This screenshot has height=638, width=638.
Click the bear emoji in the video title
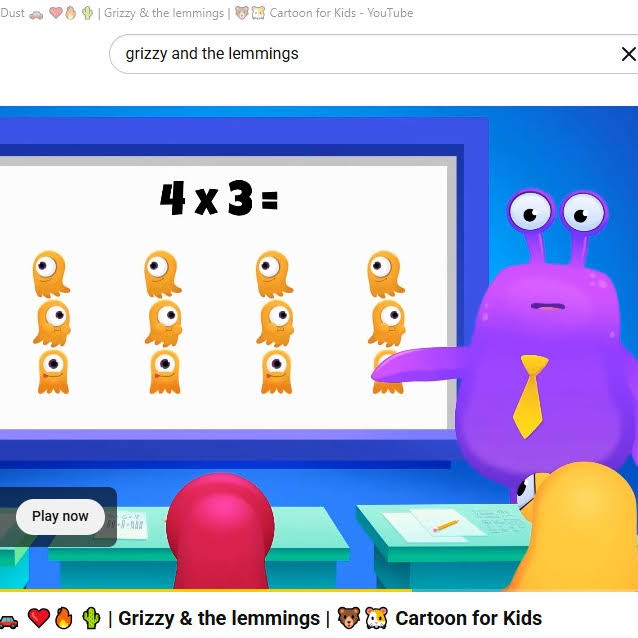[349, 618]
